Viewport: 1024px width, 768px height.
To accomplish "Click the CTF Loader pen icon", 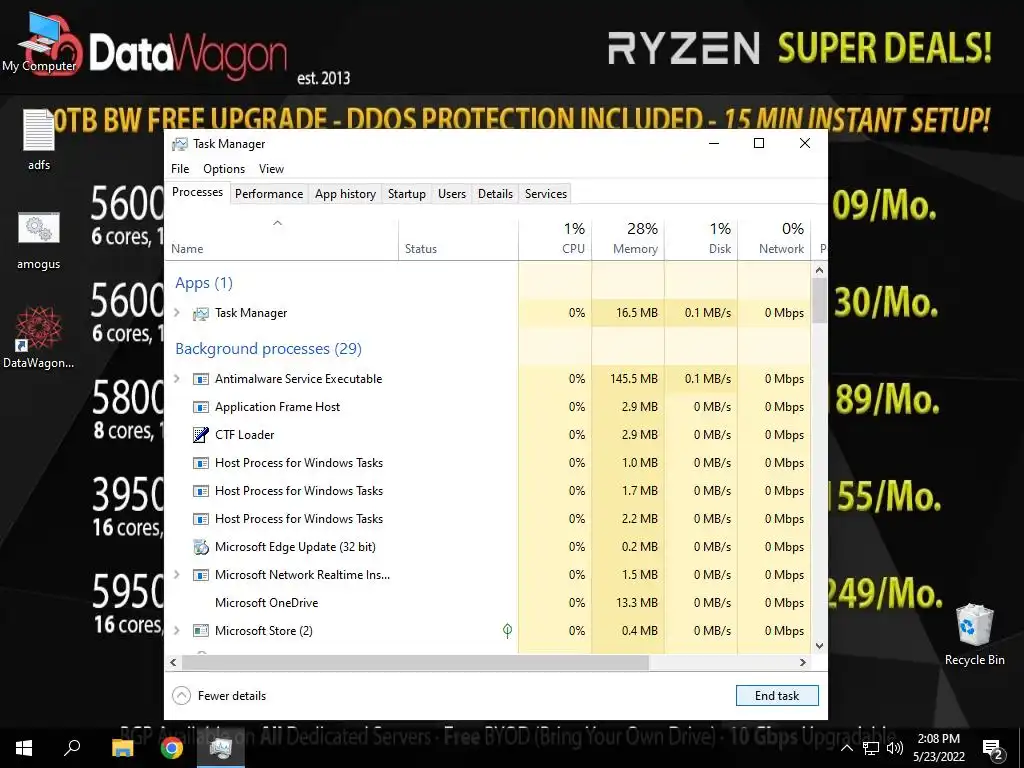I will [x=200, y=435].
